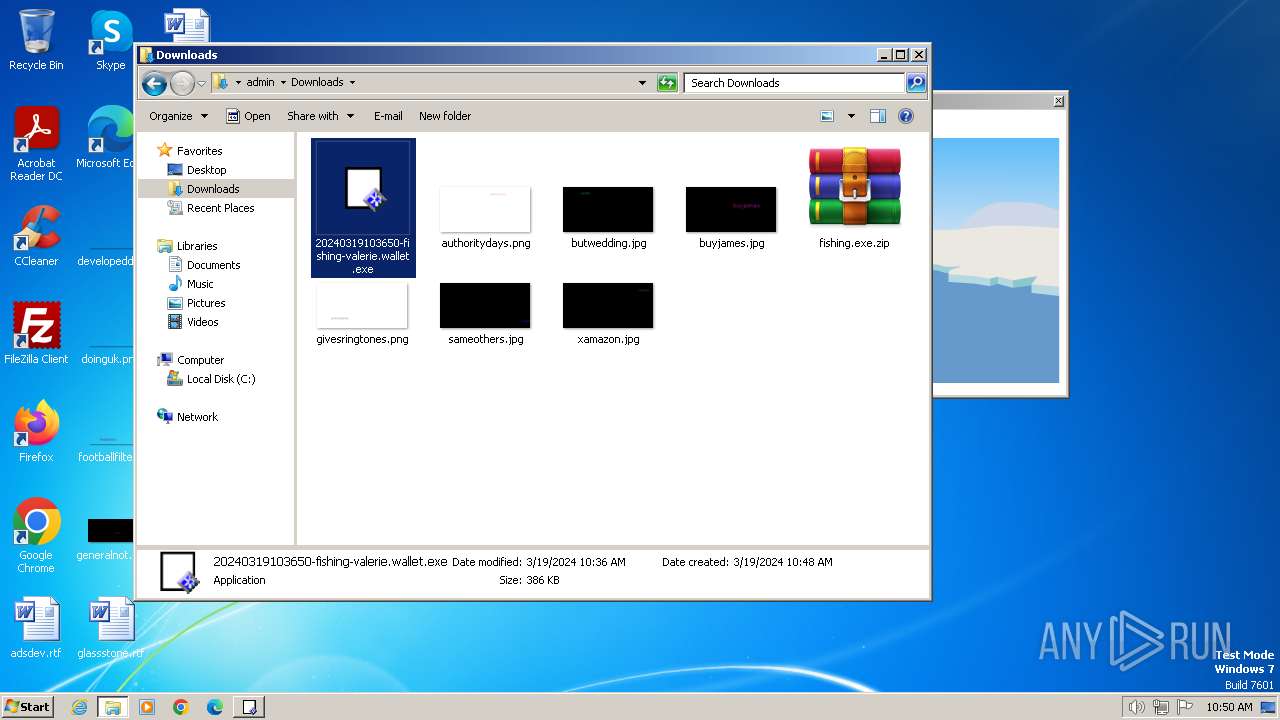This screenshot has width=1280, height=720.
Task: Open Local Disk (C:)
Action: (x=220, y=379)
